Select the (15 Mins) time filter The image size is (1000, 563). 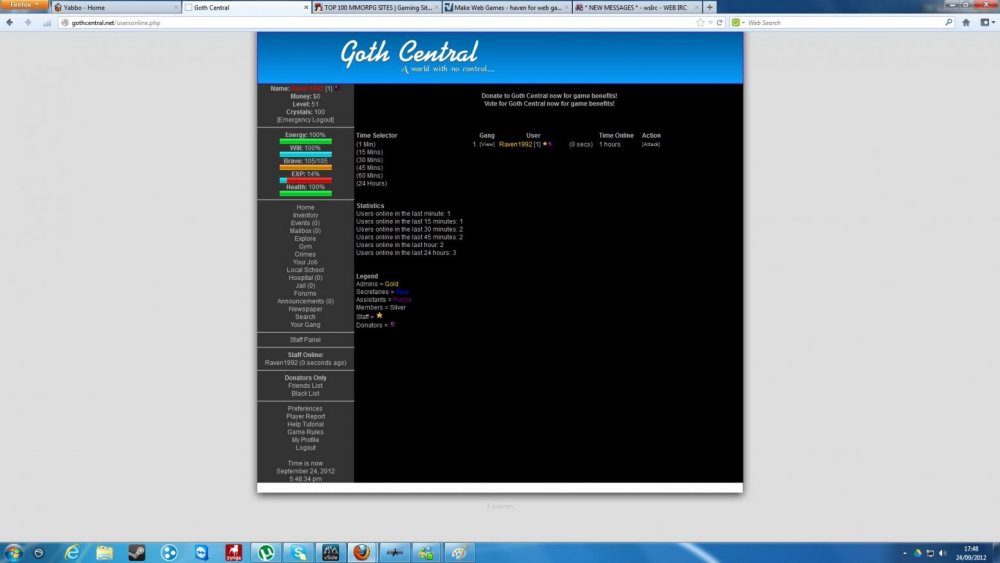tap(370, 152)
